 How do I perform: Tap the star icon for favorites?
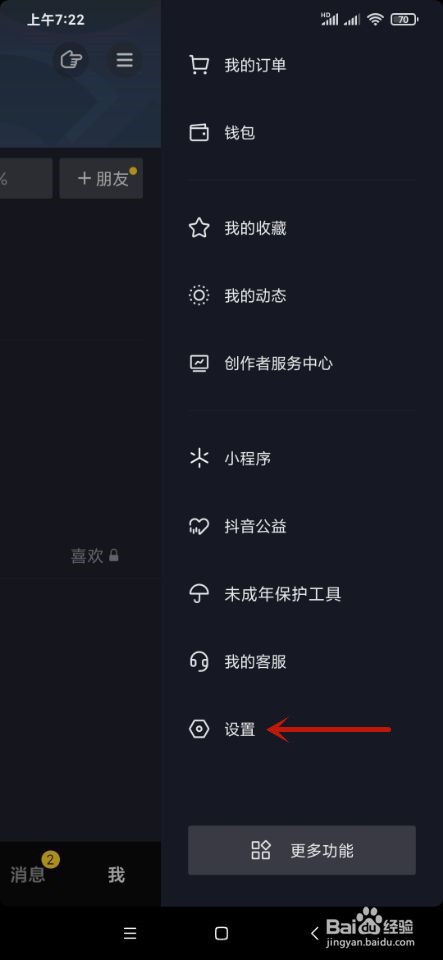point(199,228)
